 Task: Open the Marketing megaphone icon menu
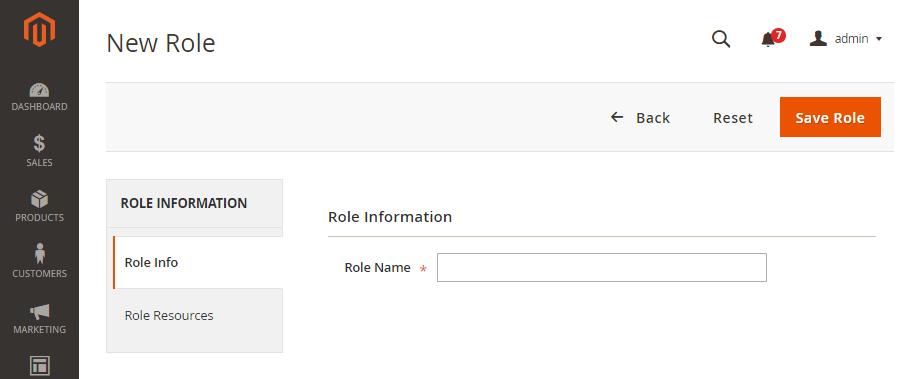tap(39, 312)
